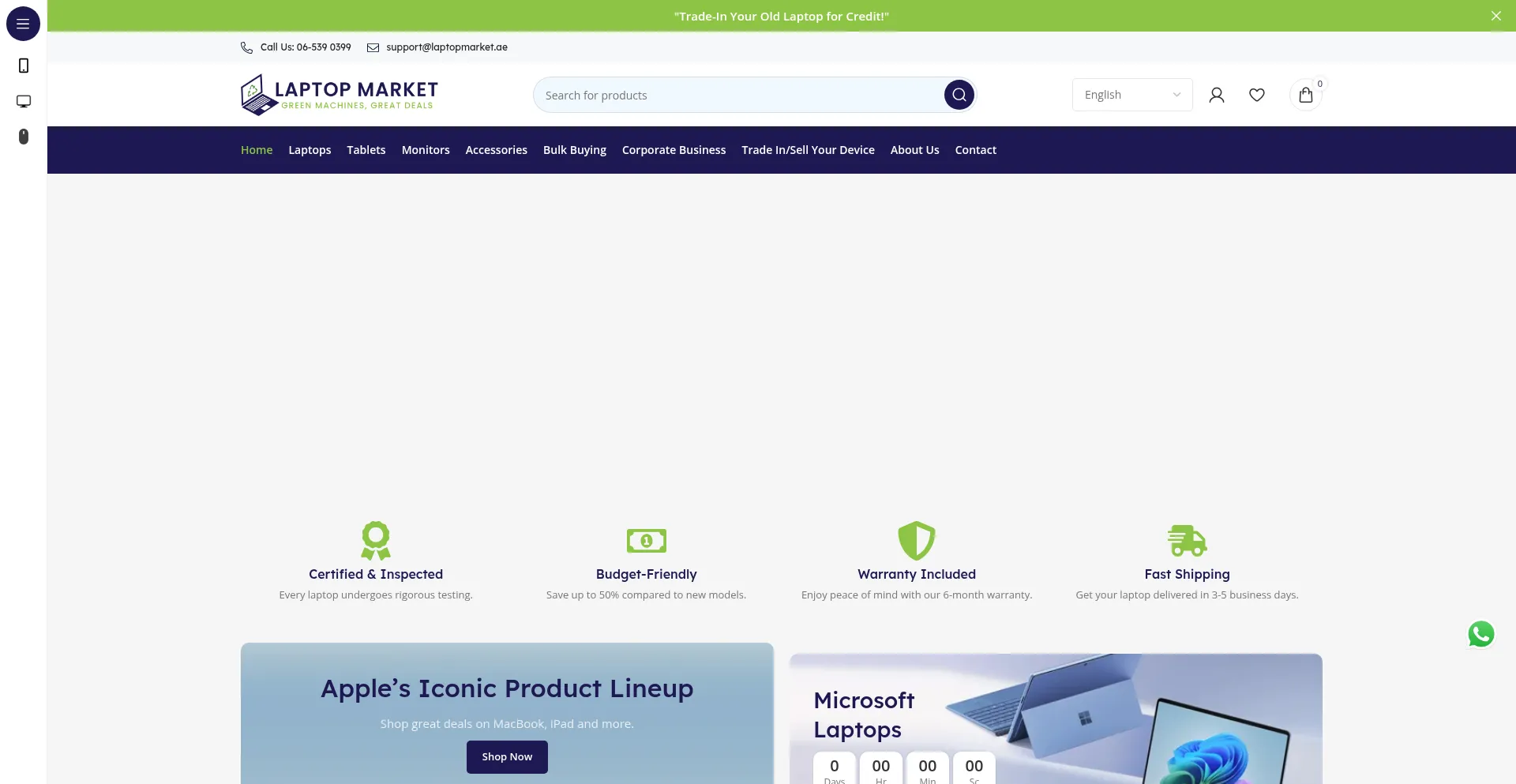Open the user account icon
This screenshot has height=784, width=1516.
(1217, 95)
